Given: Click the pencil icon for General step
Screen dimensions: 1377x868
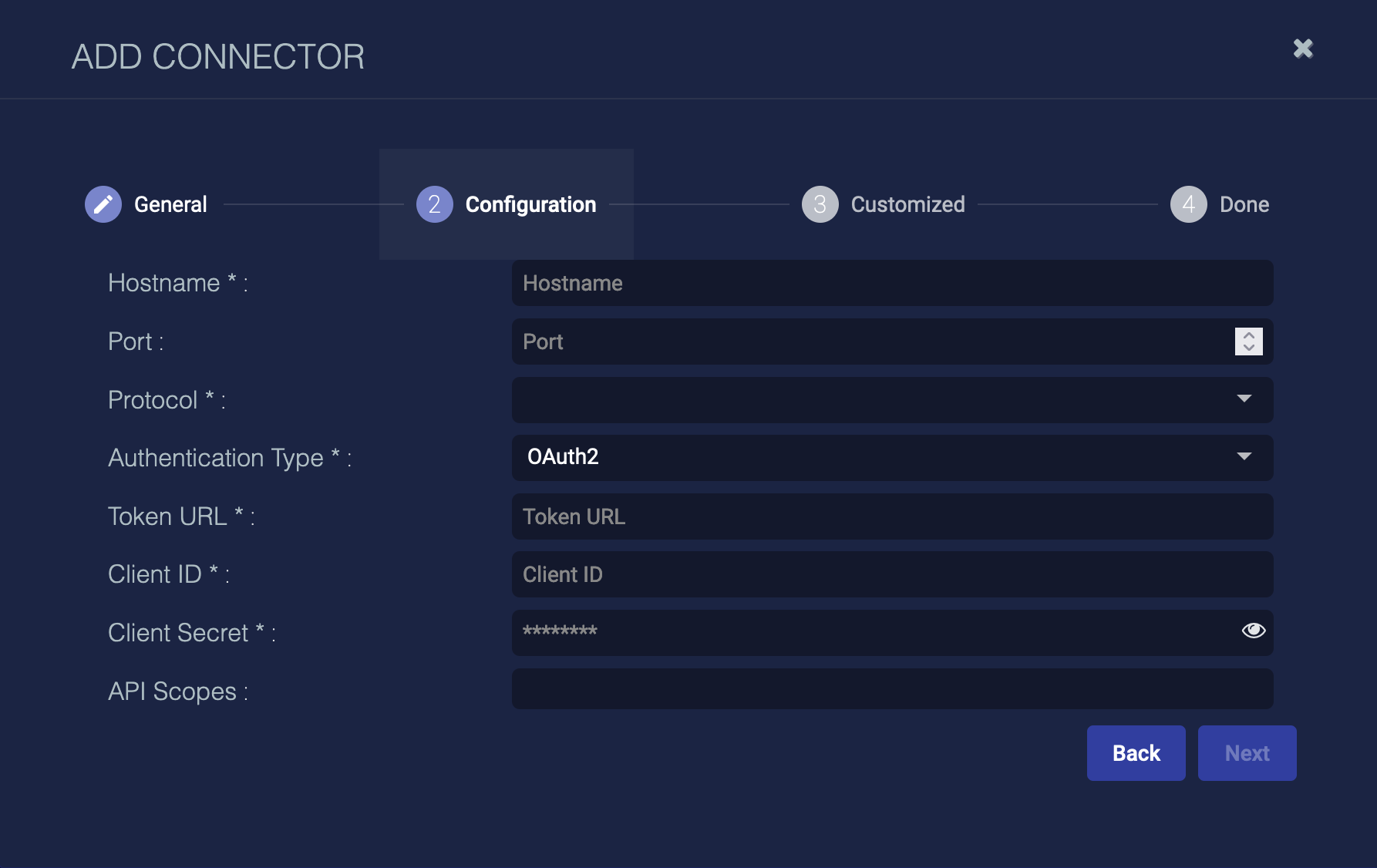Looking at the screenshot, I should (103, 204).
